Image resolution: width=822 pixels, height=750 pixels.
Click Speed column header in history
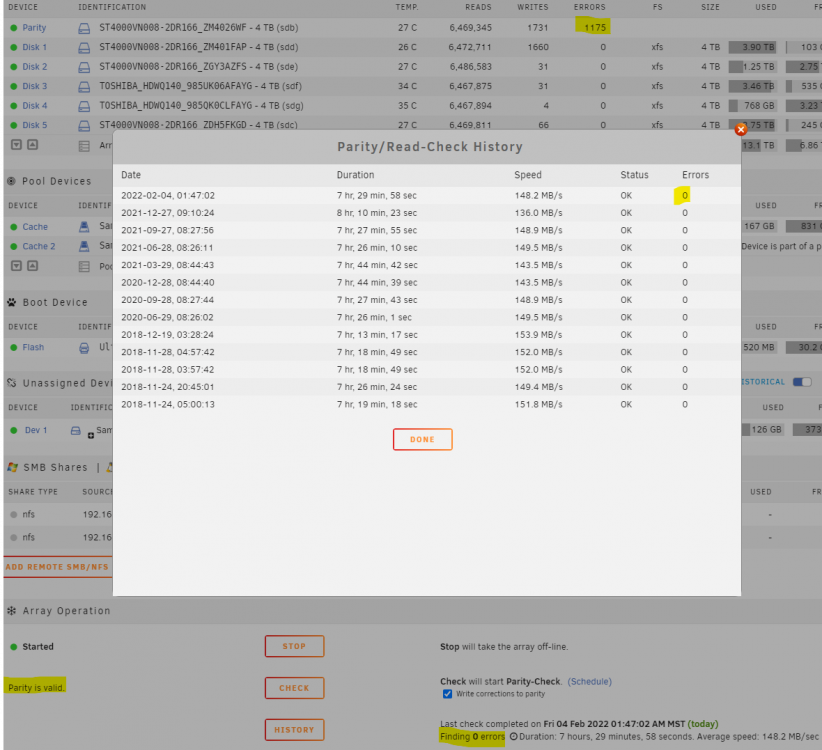tap(528, 175)
